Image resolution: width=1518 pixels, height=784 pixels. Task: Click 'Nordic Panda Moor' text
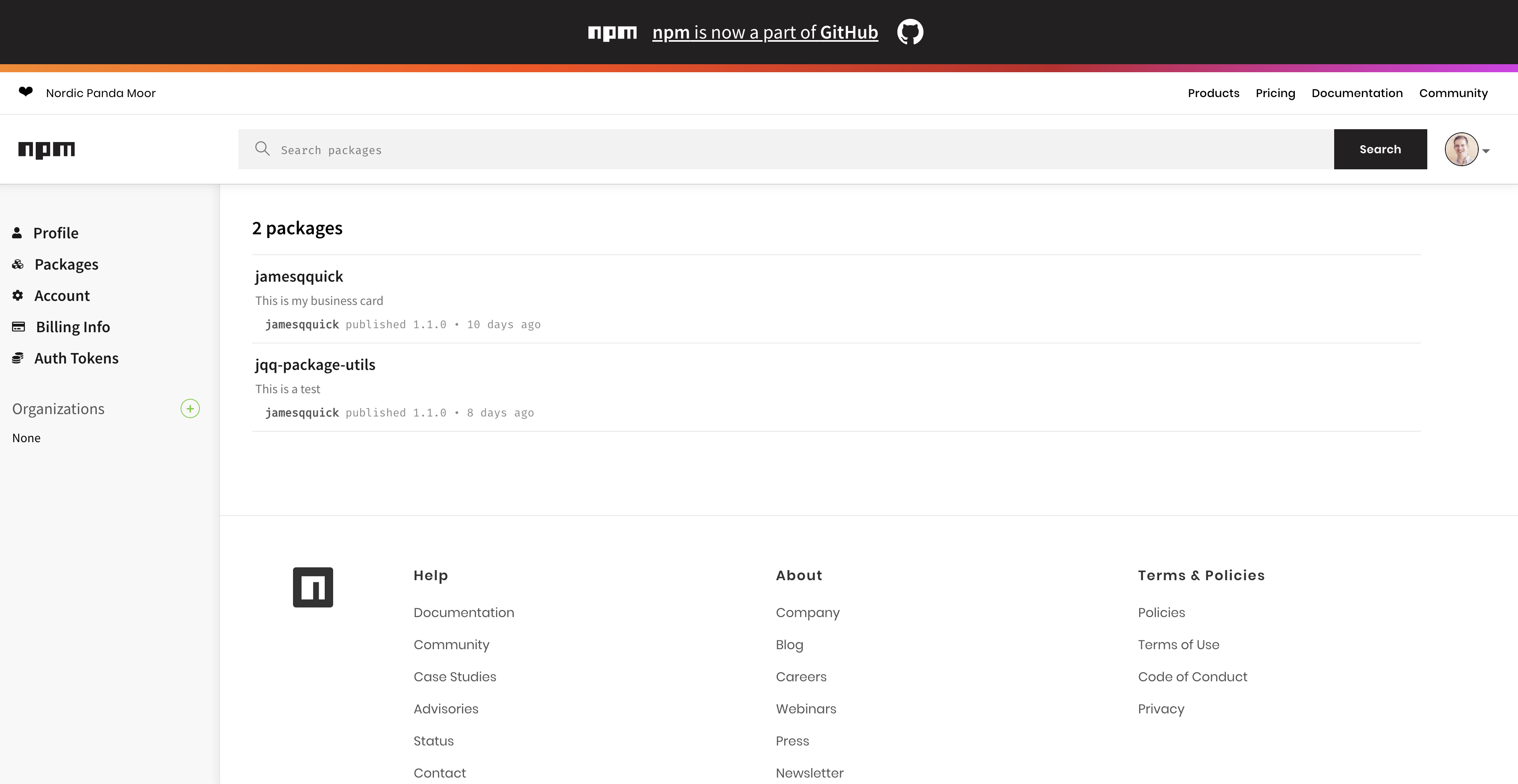point(101,93)
